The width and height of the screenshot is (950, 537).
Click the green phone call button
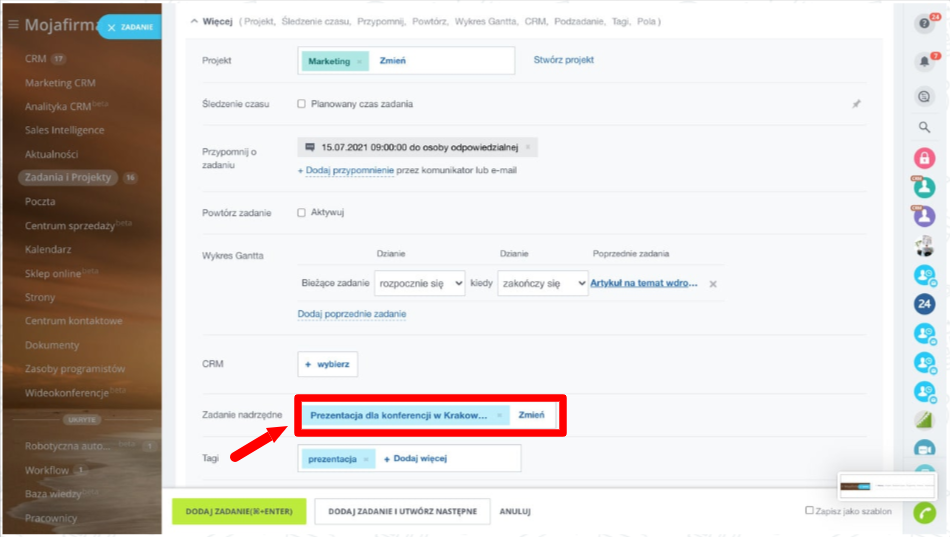click(924, 513)
